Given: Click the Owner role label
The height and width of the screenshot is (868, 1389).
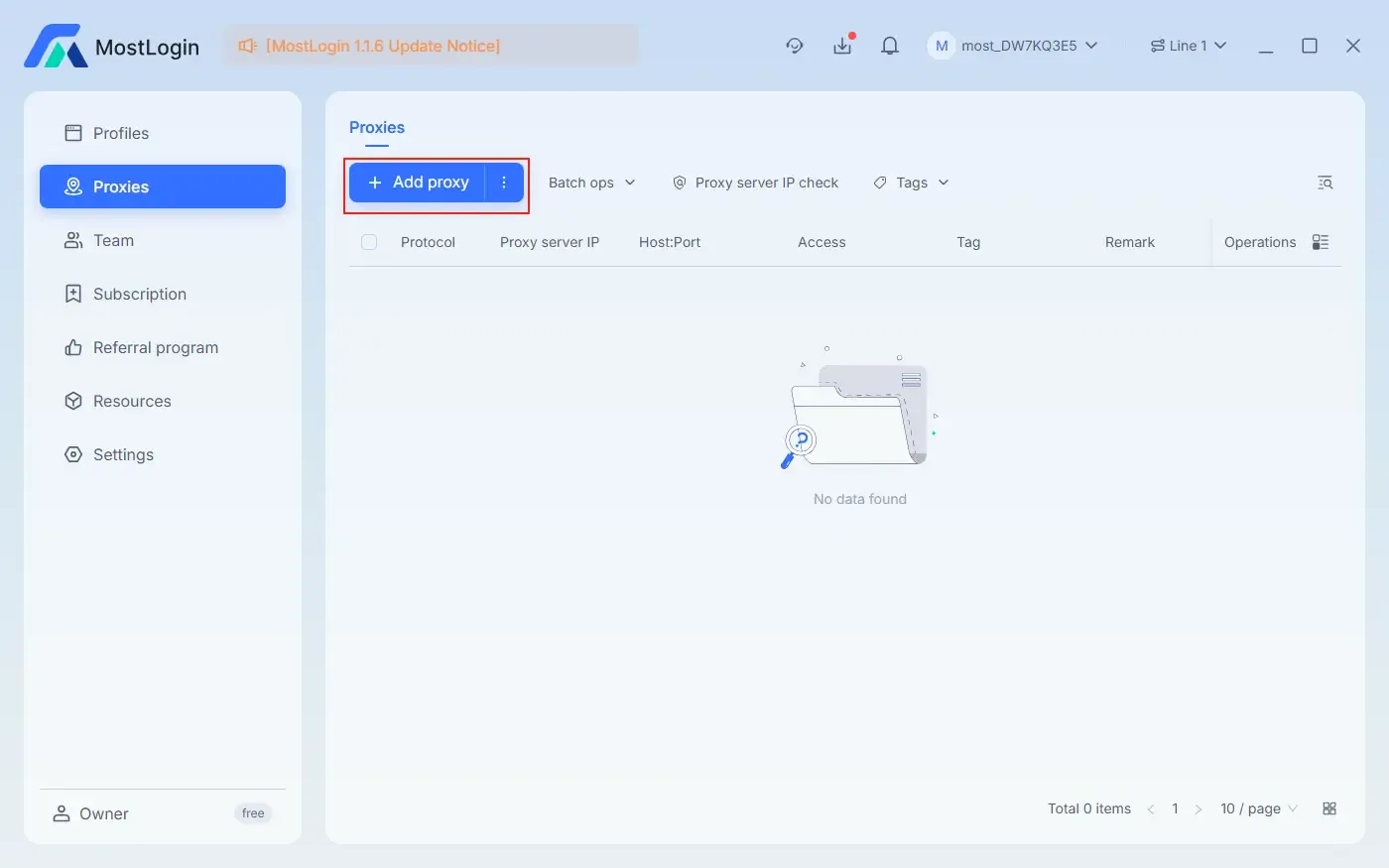Looking at the screenshot, I should (x=104, y=813).
